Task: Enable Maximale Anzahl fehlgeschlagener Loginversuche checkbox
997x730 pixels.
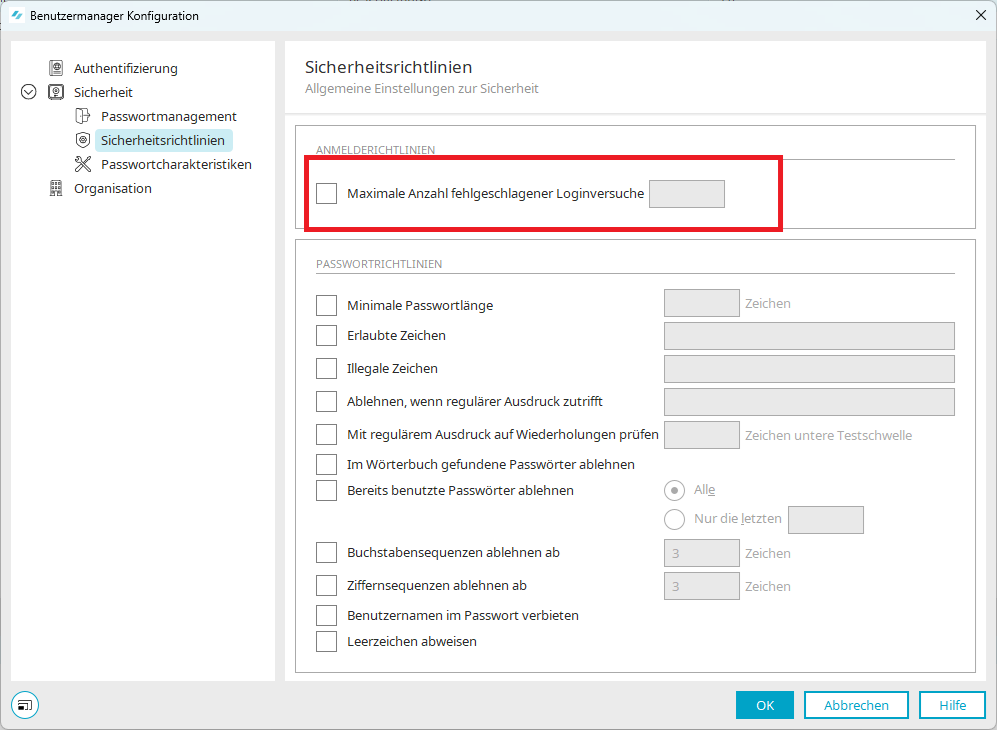Action: click(x=326, y=194)
